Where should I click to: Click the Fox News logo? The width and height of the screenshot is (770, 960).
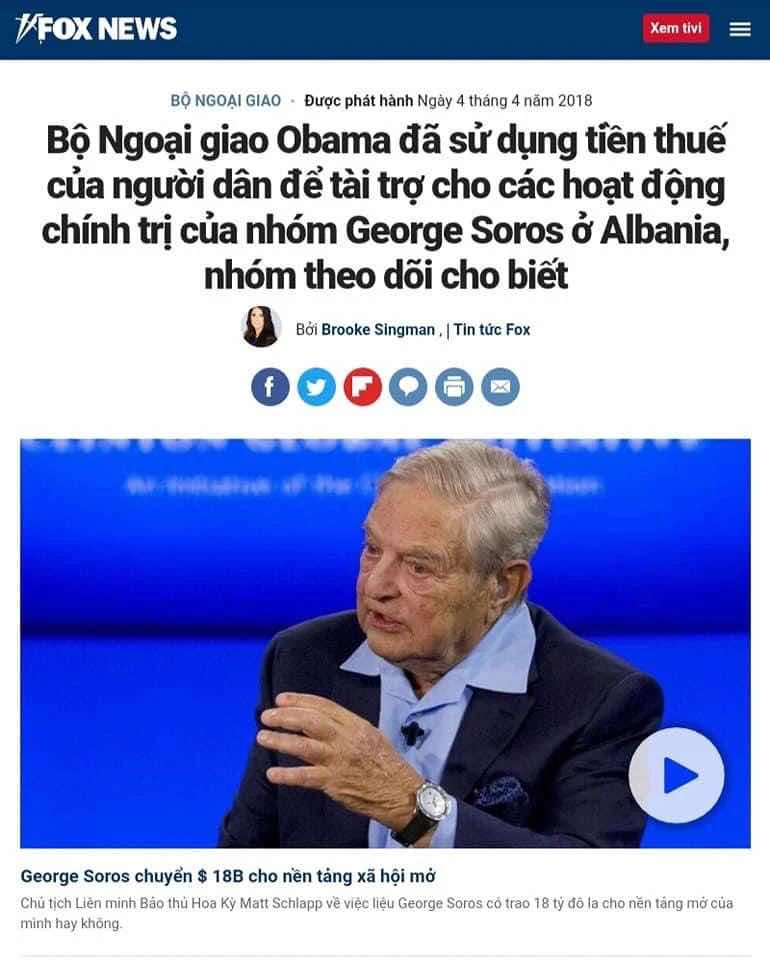point(96,29)
